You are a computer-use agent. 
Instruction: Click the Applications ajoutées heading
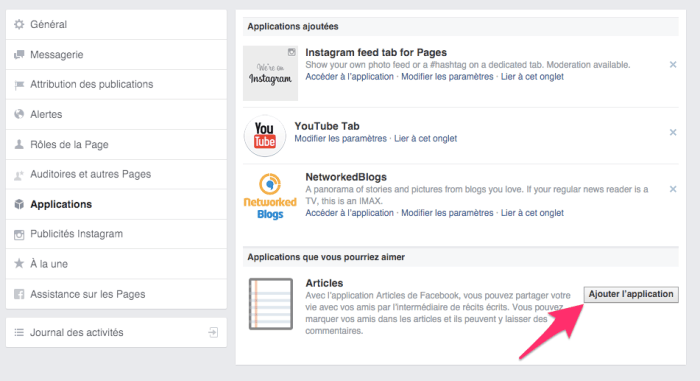pyautogui.click(x=293, y=26)
